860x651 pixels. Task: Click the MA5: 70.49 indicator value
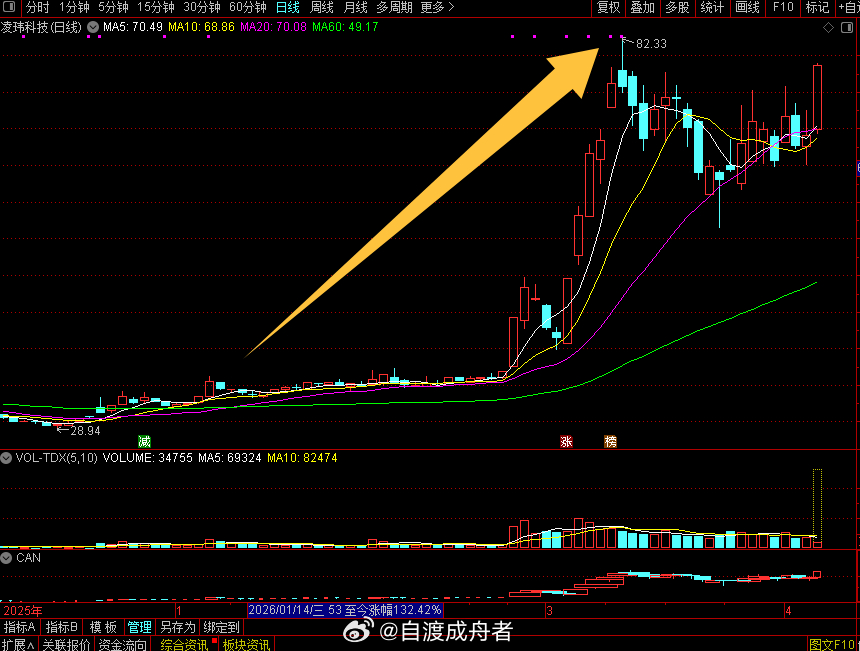tap(133, 27)
